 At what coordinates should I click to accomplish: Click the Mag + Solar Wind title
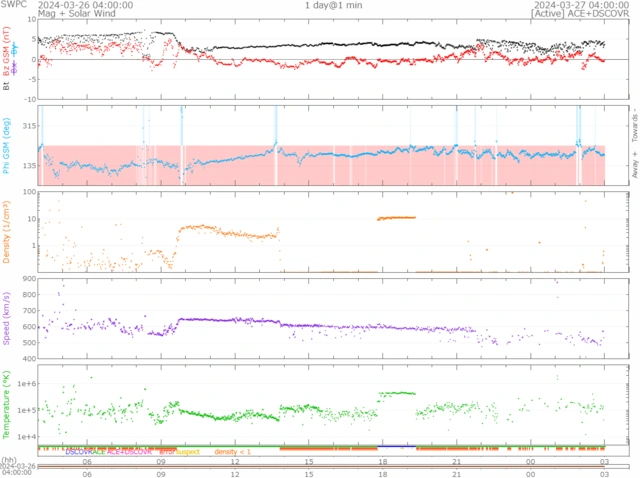[77, 13]
